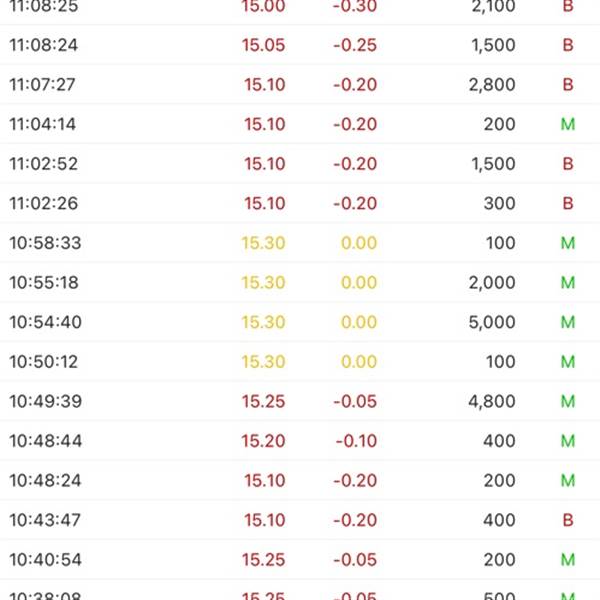
Task: Click the M marker on the 10:50:12 trade
Action: (568, 362)
